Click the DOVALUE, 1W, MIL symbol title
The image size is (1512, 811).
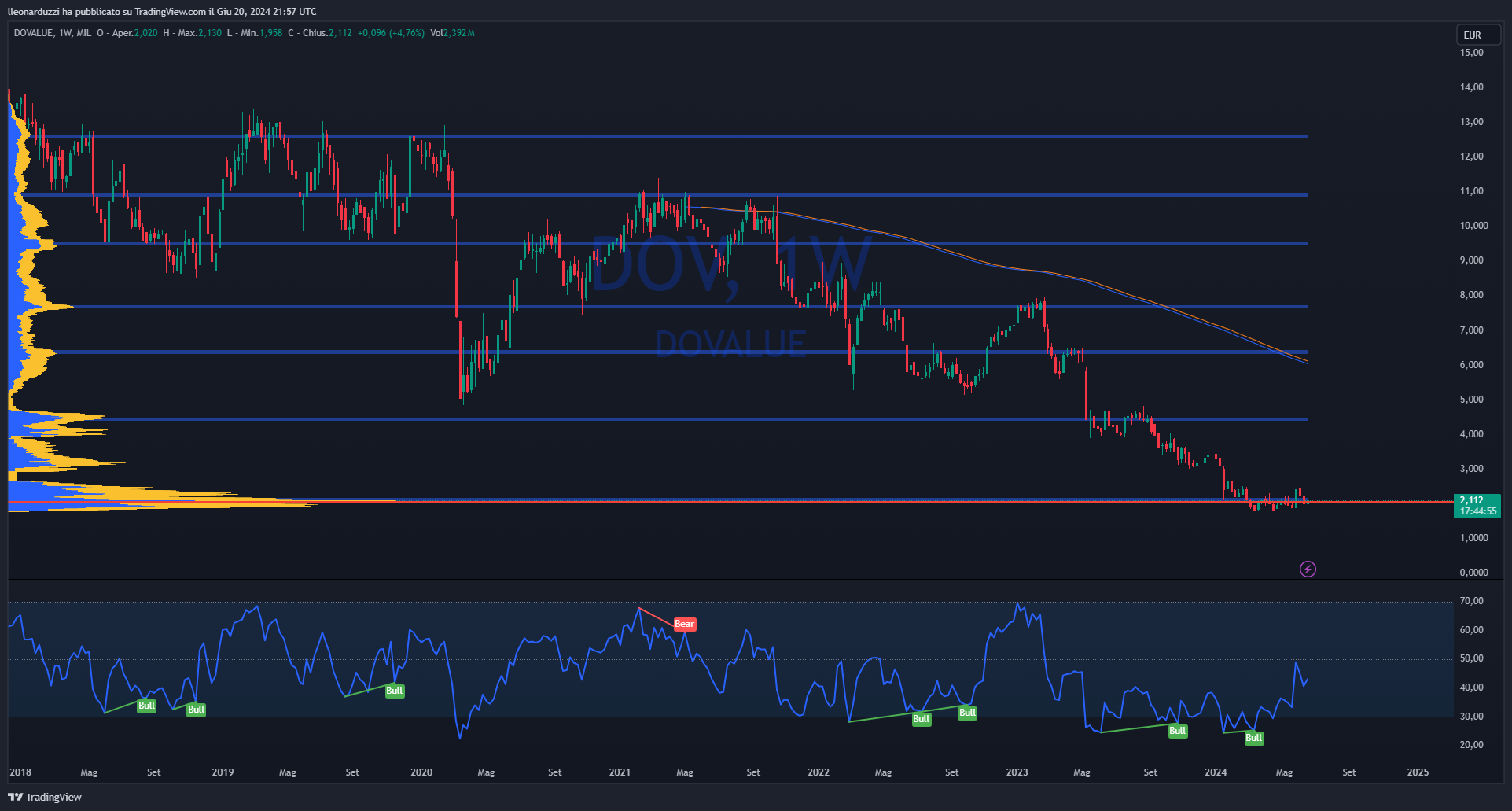pos(53,33)
